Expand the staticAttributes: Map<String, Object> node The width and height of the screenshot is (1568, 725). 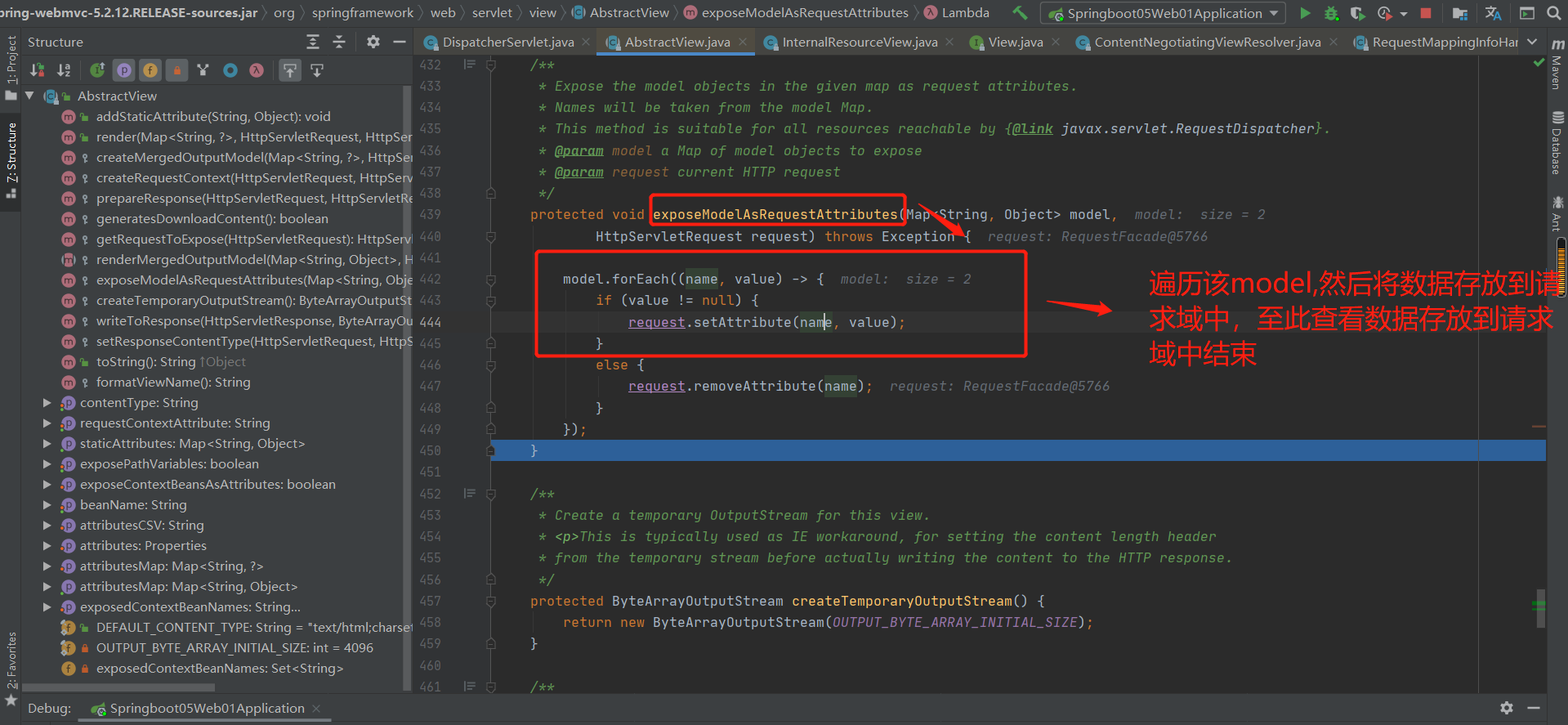click(47, 443)
